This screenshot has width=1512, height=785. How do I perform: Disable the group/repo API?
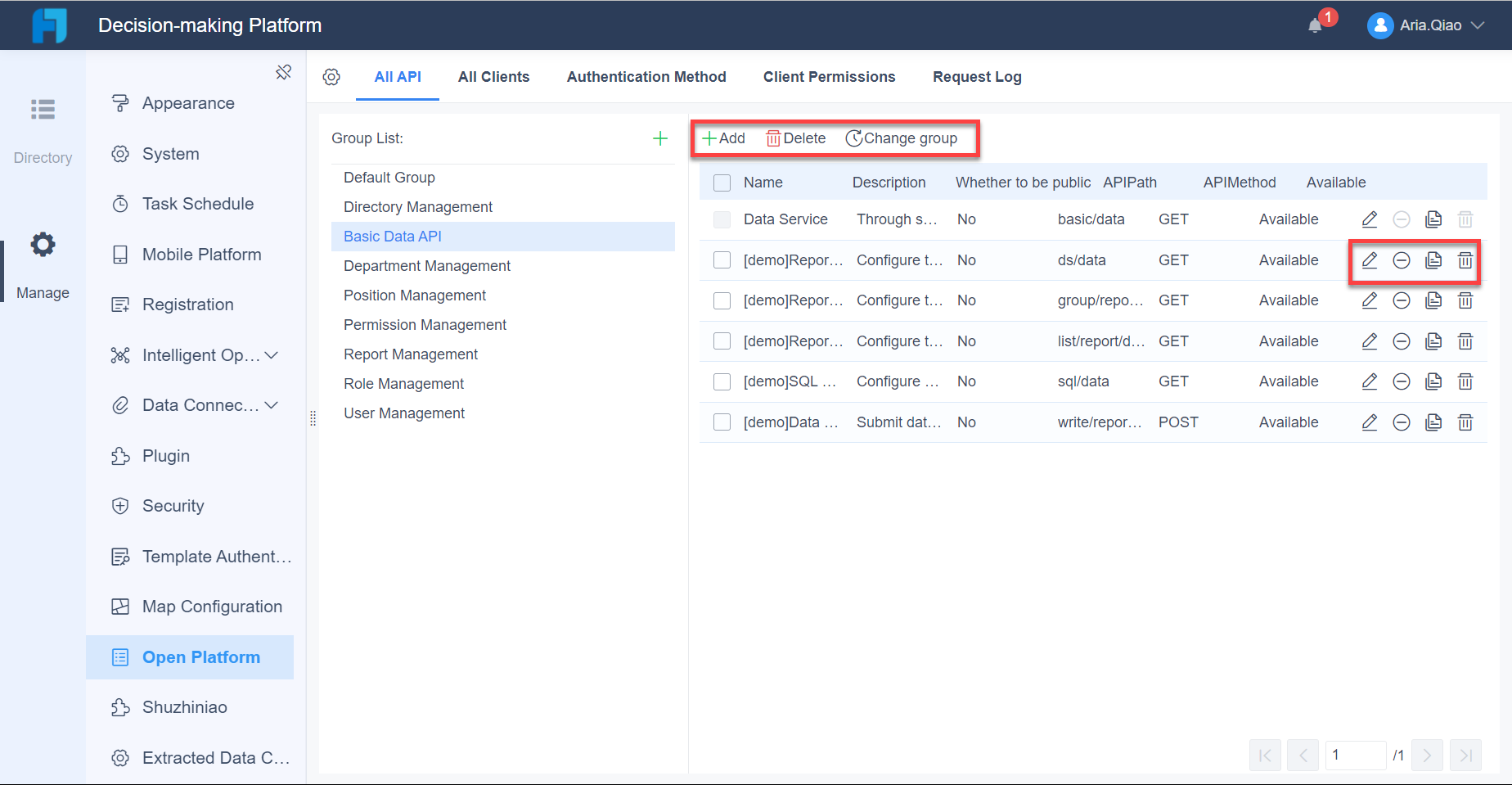click(x=1402, y=300)
